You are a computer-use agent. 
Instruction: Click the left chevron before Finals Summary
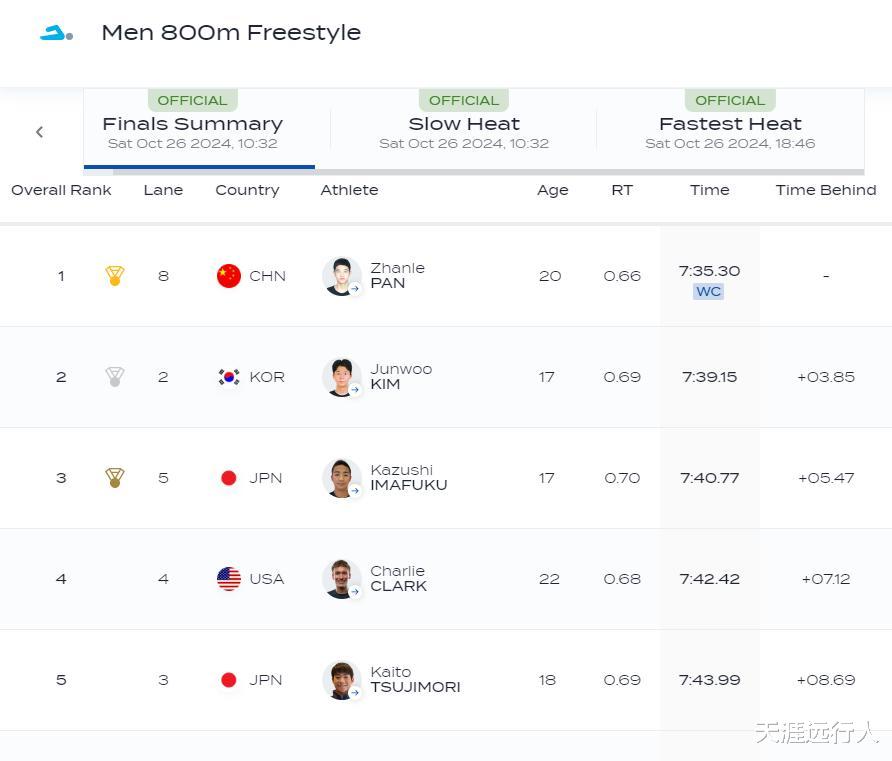(40, 132)
